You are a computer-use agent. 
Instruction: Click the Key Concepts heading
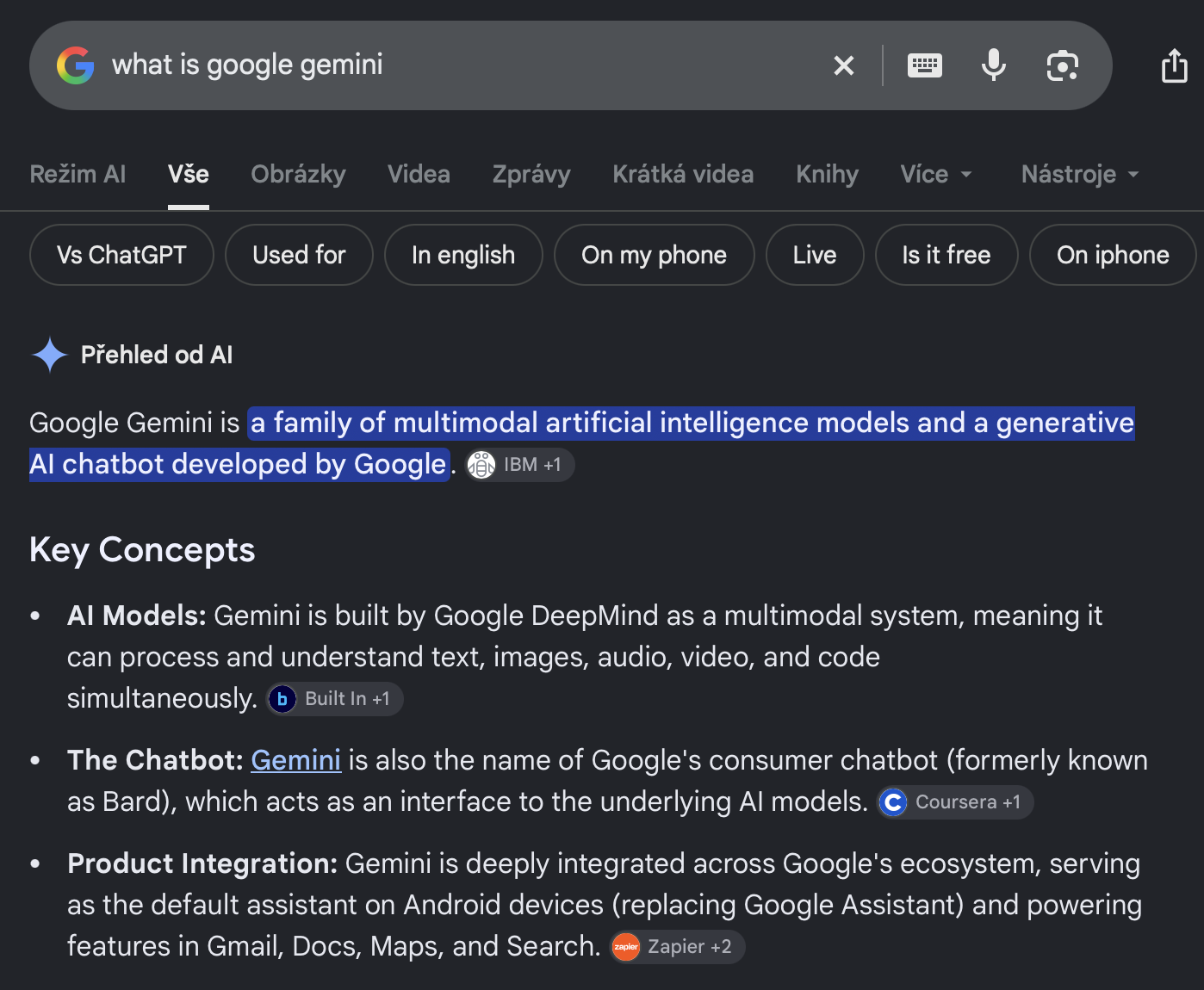(142, 550)
